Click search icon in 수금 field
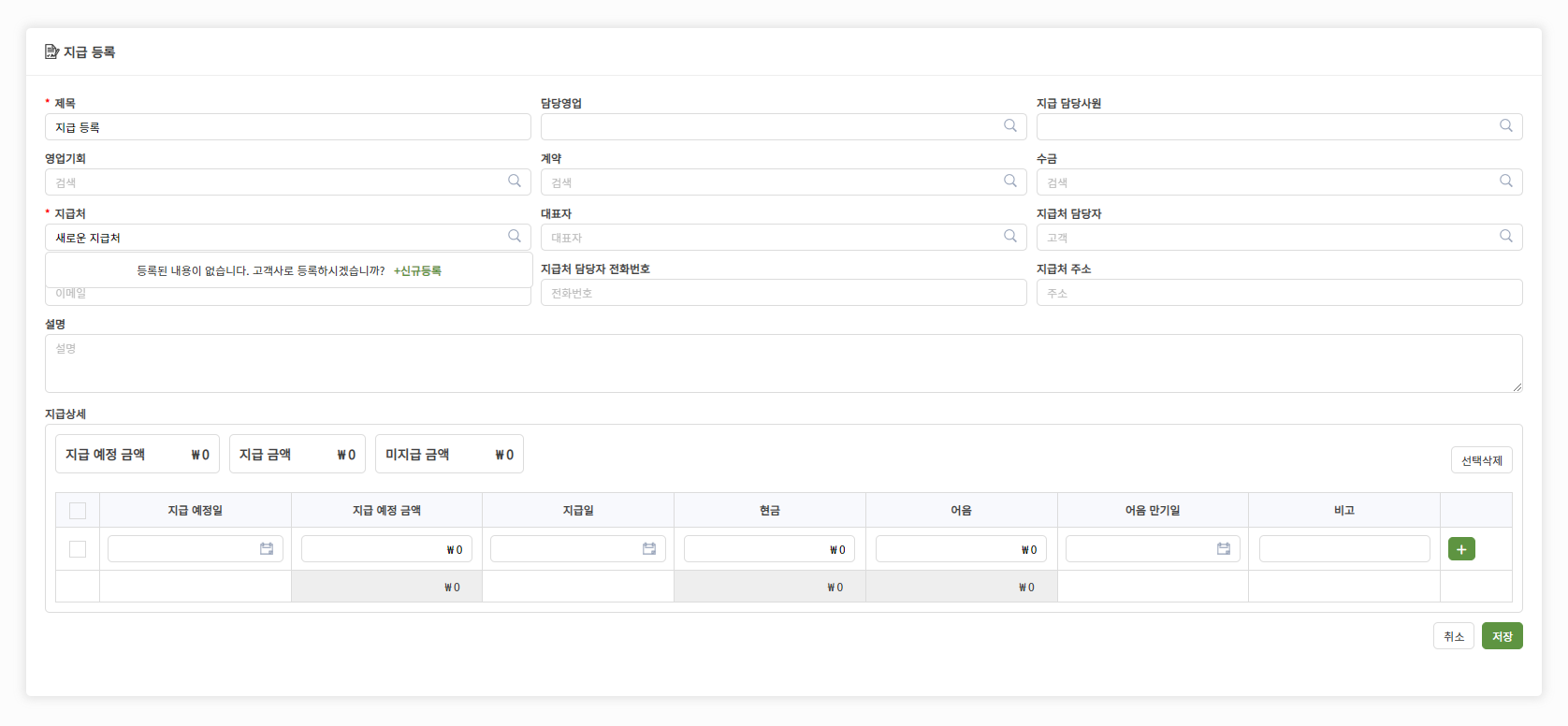The height and width of the screenshot is (726, 1568). pyautogui.click(x=1506, y=181)
